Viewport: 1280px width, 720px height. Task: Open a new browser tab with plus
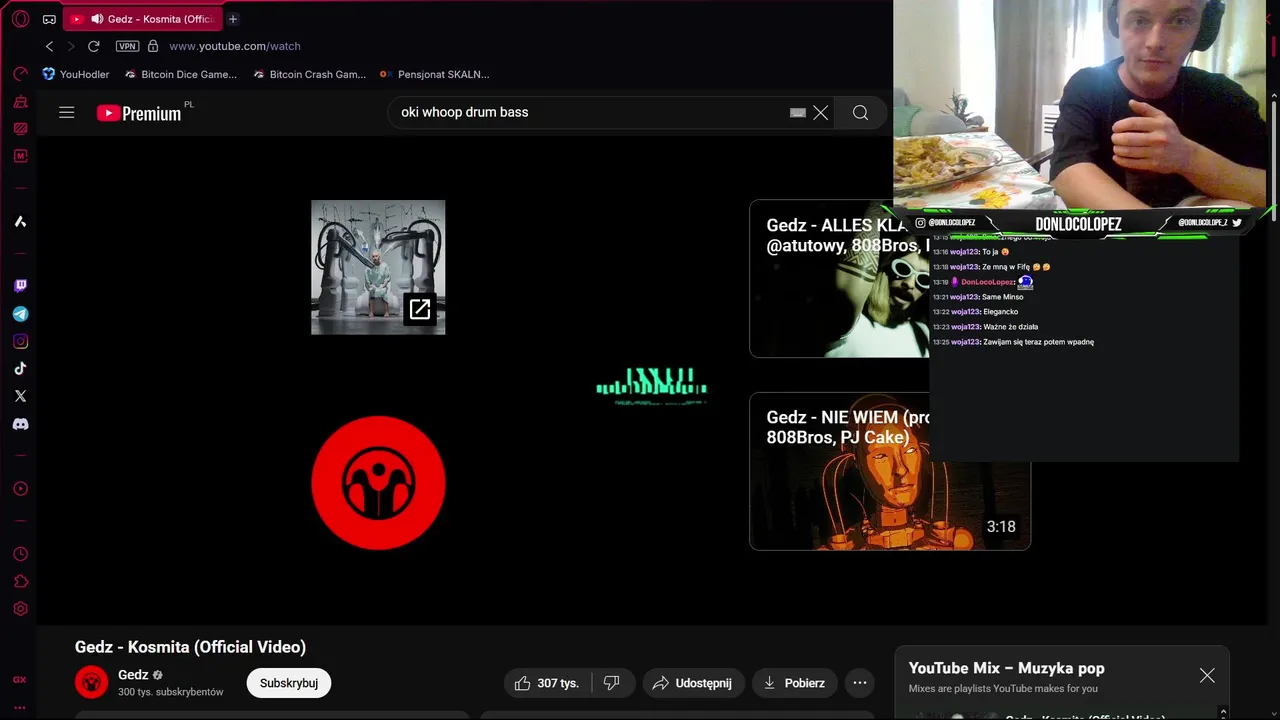[233, 19]
